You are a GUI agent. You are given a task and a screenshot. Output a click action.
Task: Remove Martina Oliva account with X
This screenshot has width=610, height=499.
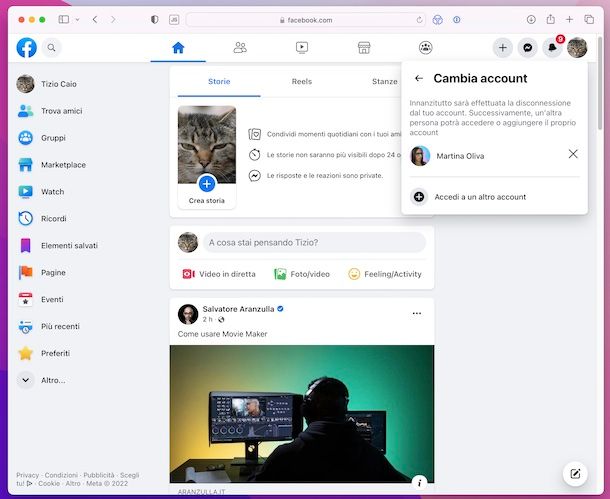tap(573, 154)
